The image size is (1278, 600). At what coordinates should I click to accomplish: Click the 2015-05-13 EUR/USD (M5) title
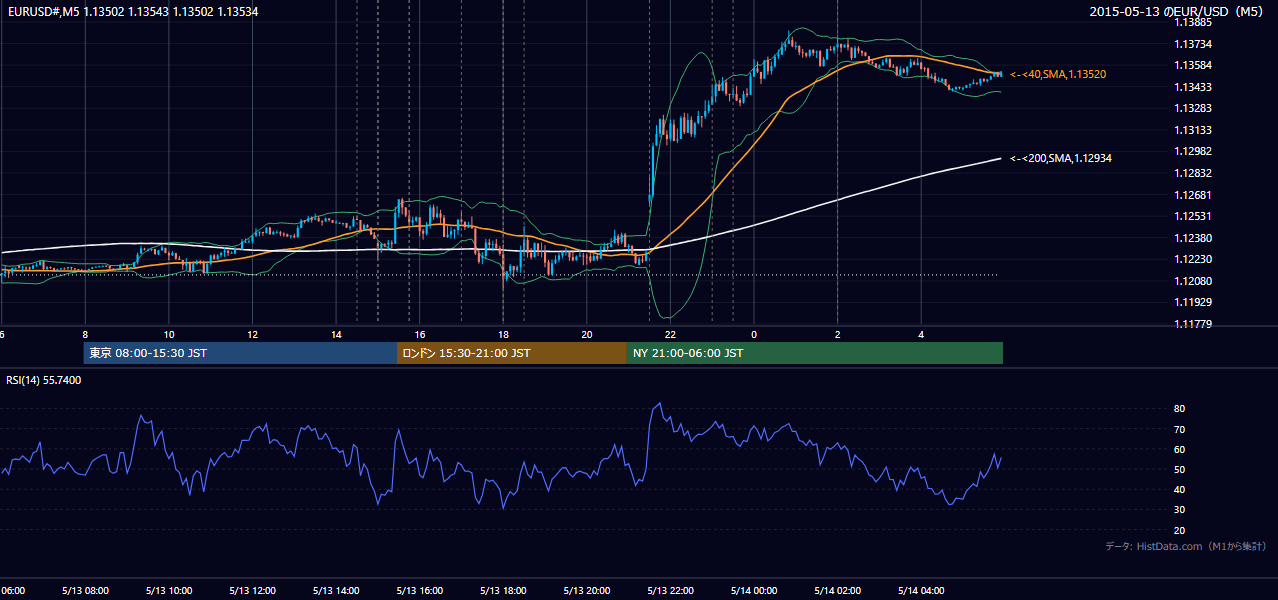coord(1176,12)
